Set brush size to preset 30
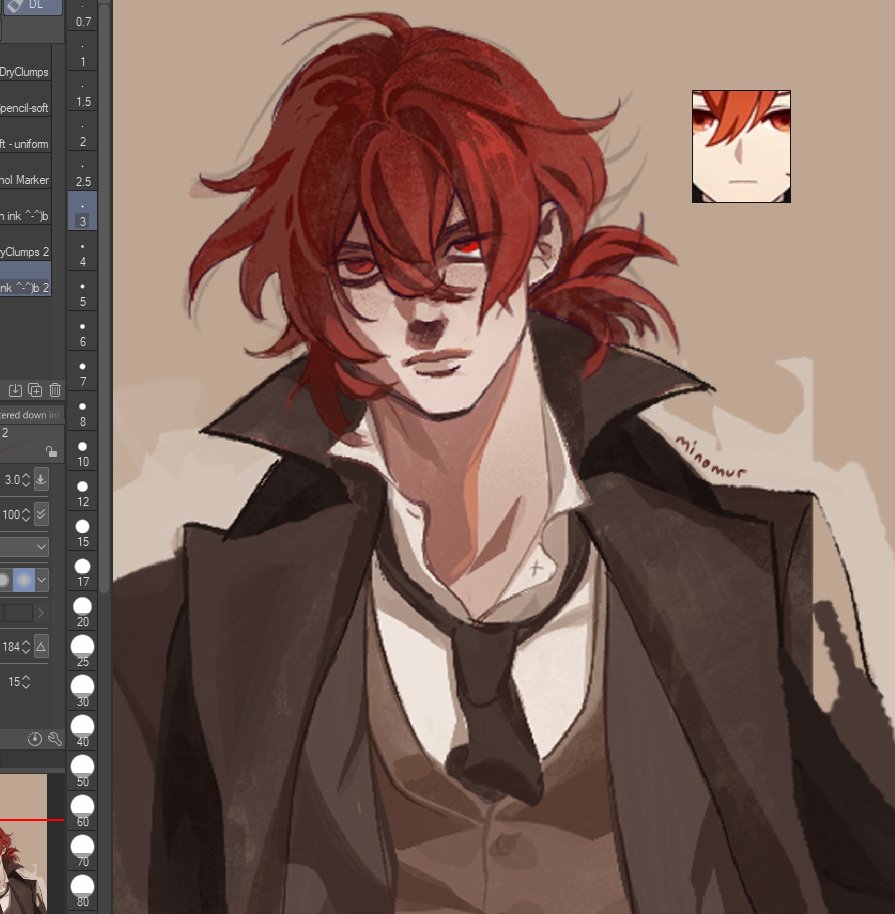 pyautogui.click(x=83, y=692)
